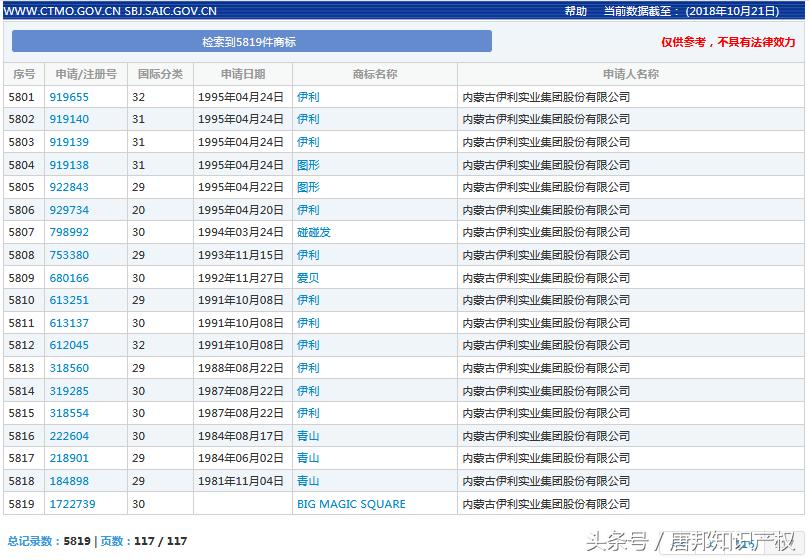
Task: Open trademark 青山 in row 5817
Action: (308, 458)
